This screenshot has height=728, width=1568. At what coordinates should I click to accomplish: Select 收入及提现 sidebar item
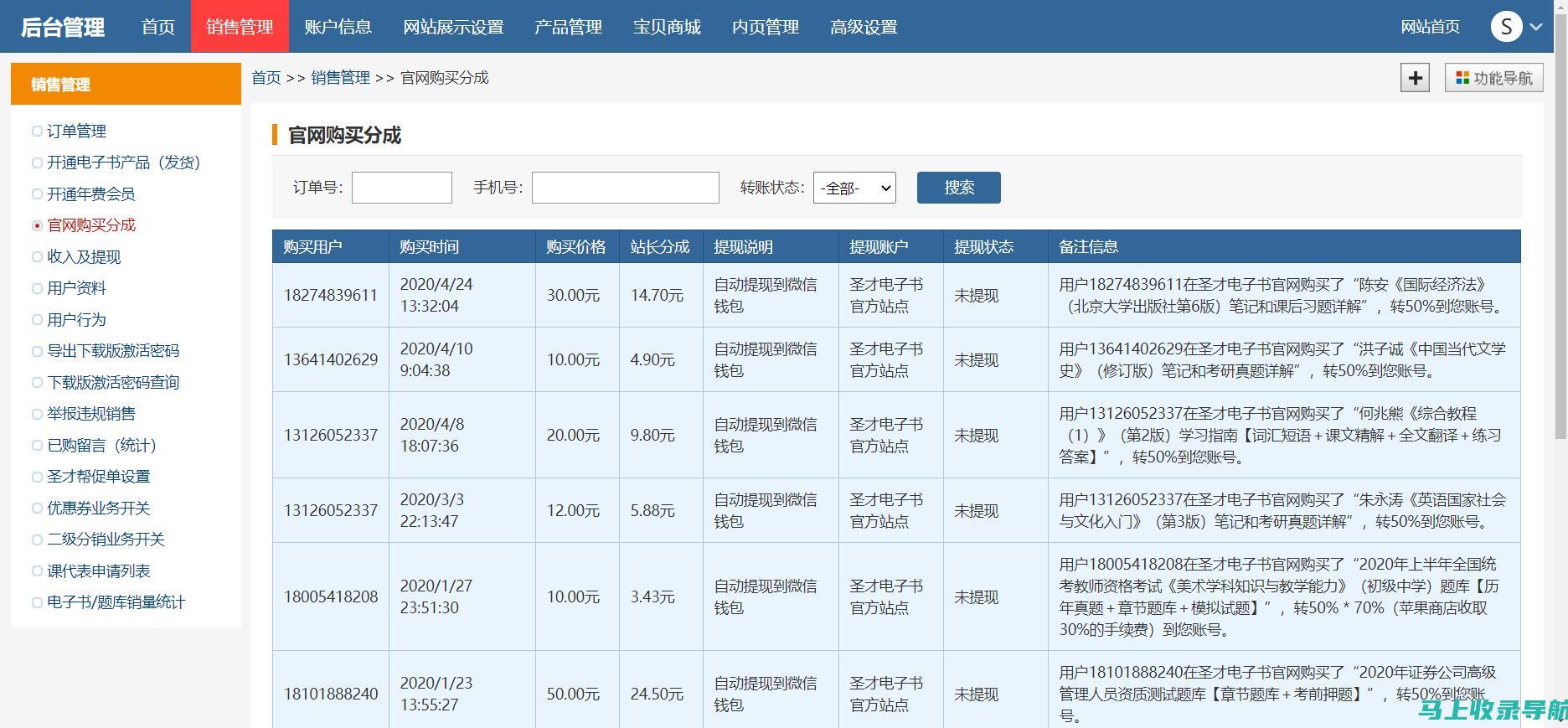[x=84, y=256]
